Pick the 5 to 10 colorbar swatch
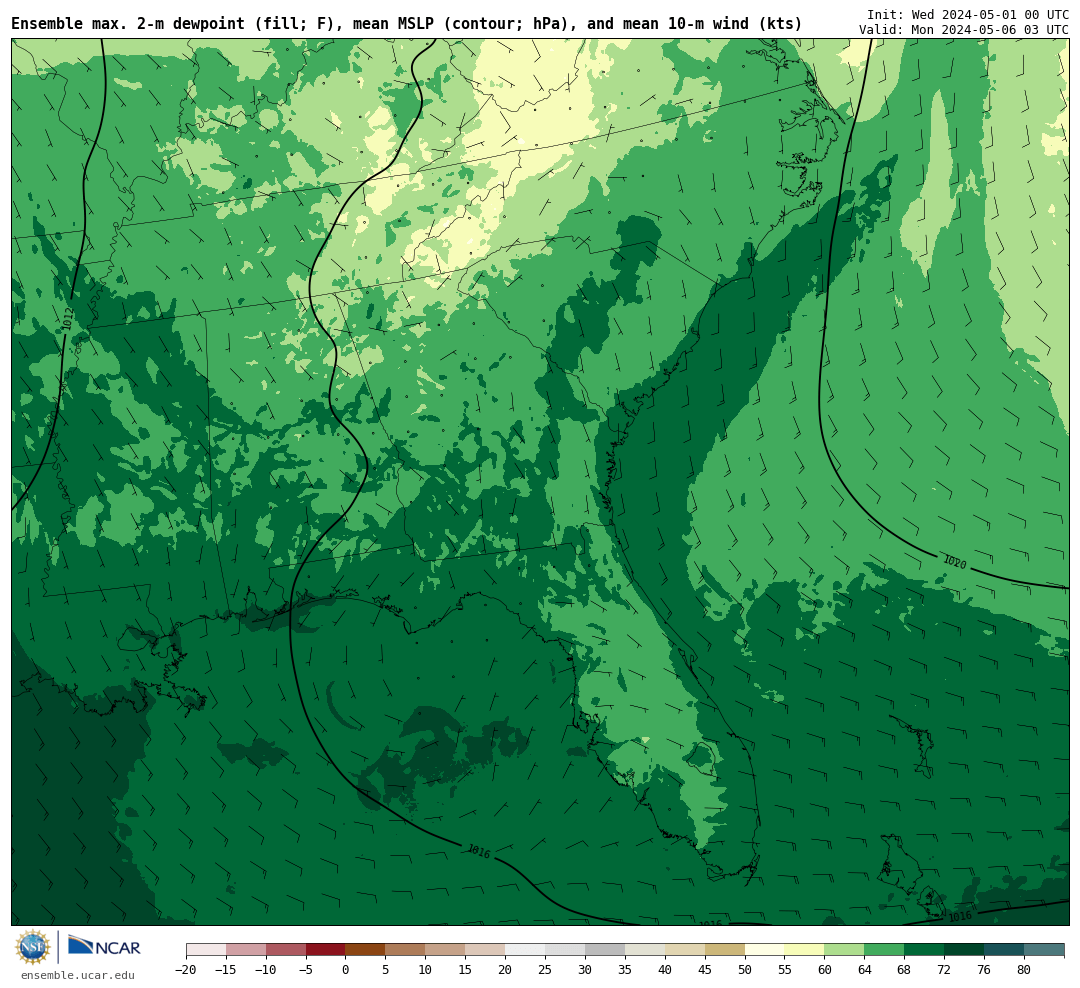 [x=406, y=950]
